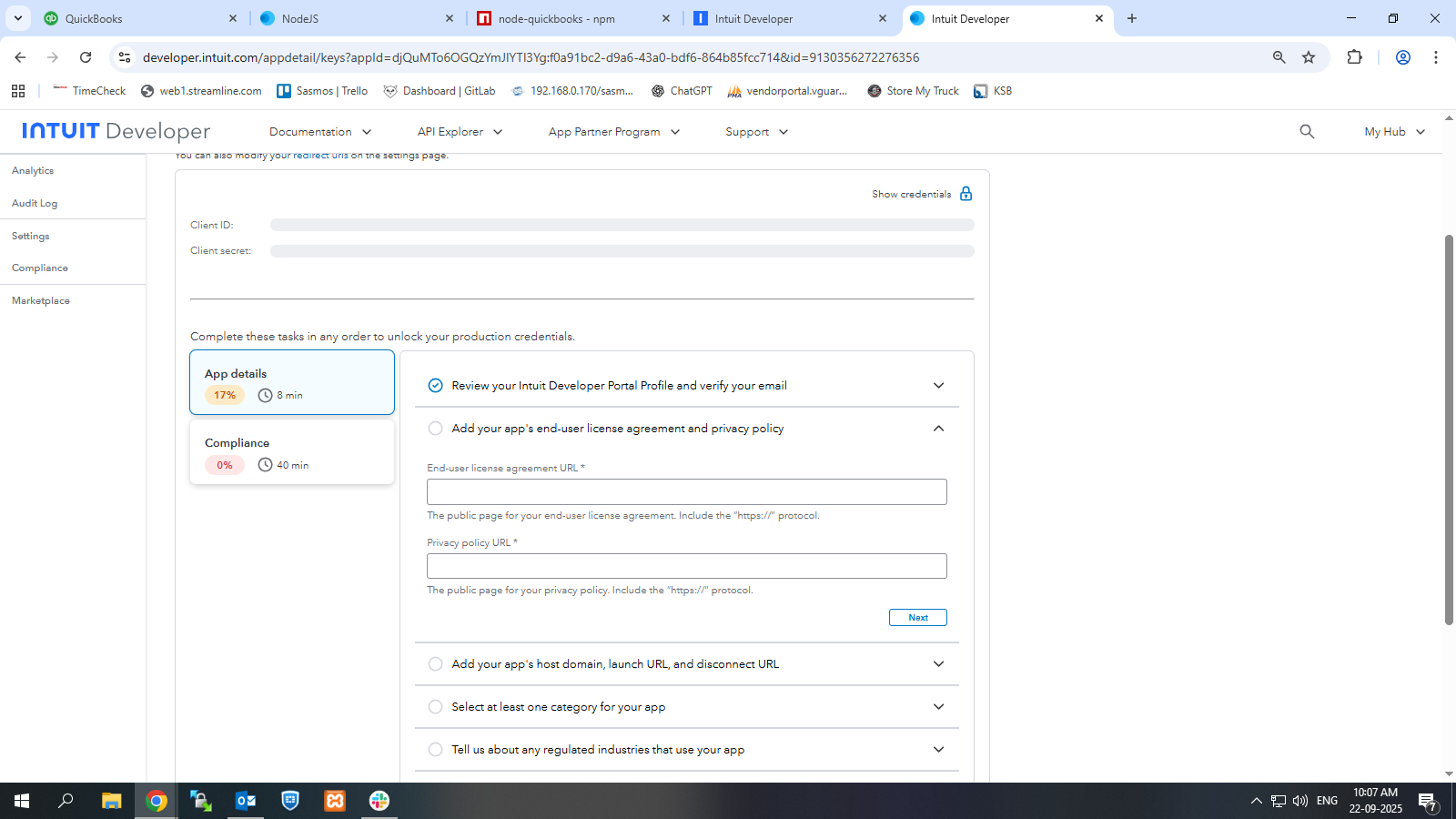
Task: Click the Next button
Action: tap(917, 618)
